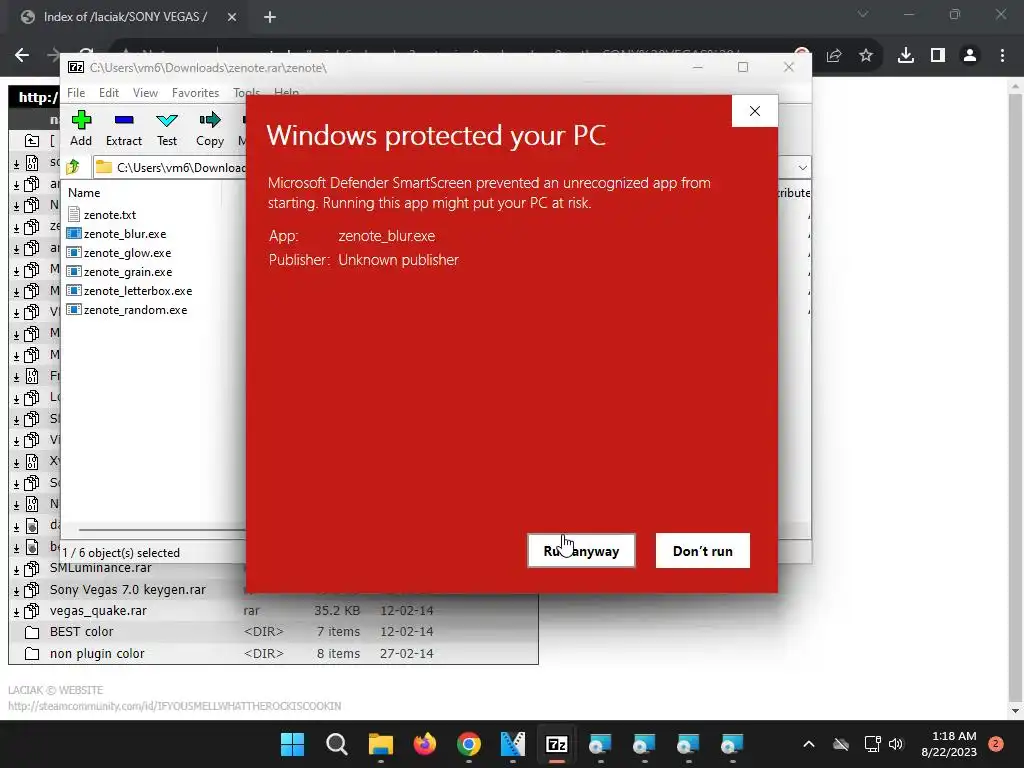Bookmark this page with the star icon
1024x768 pixels.
coord(866,56)
